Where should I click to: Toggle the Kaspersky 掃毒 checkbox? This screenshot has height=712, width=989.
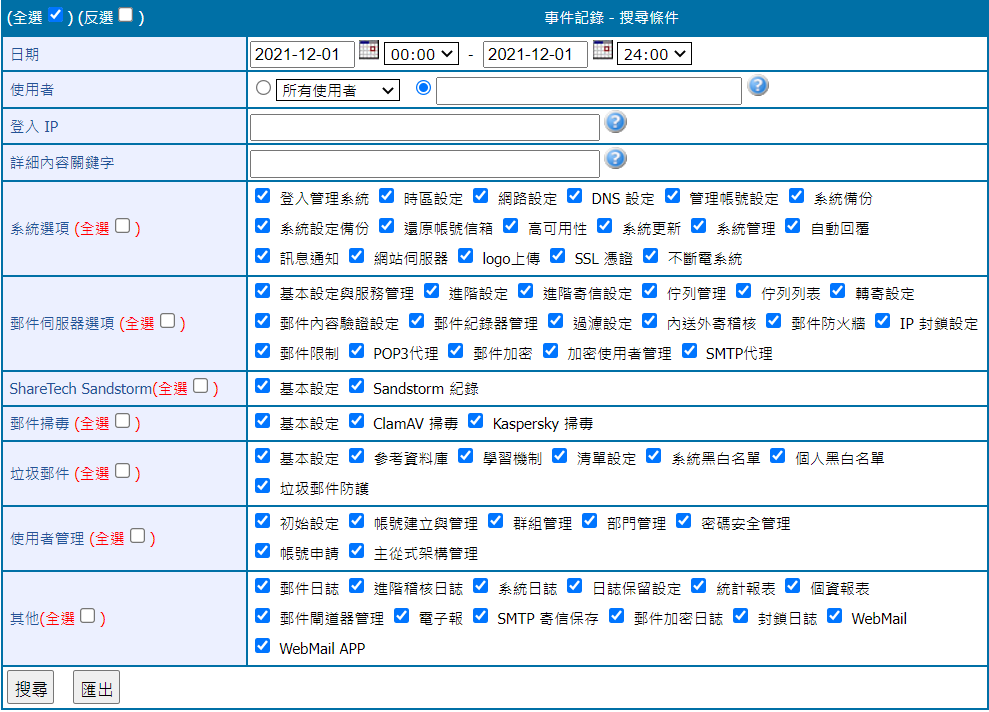coord(475,421)
